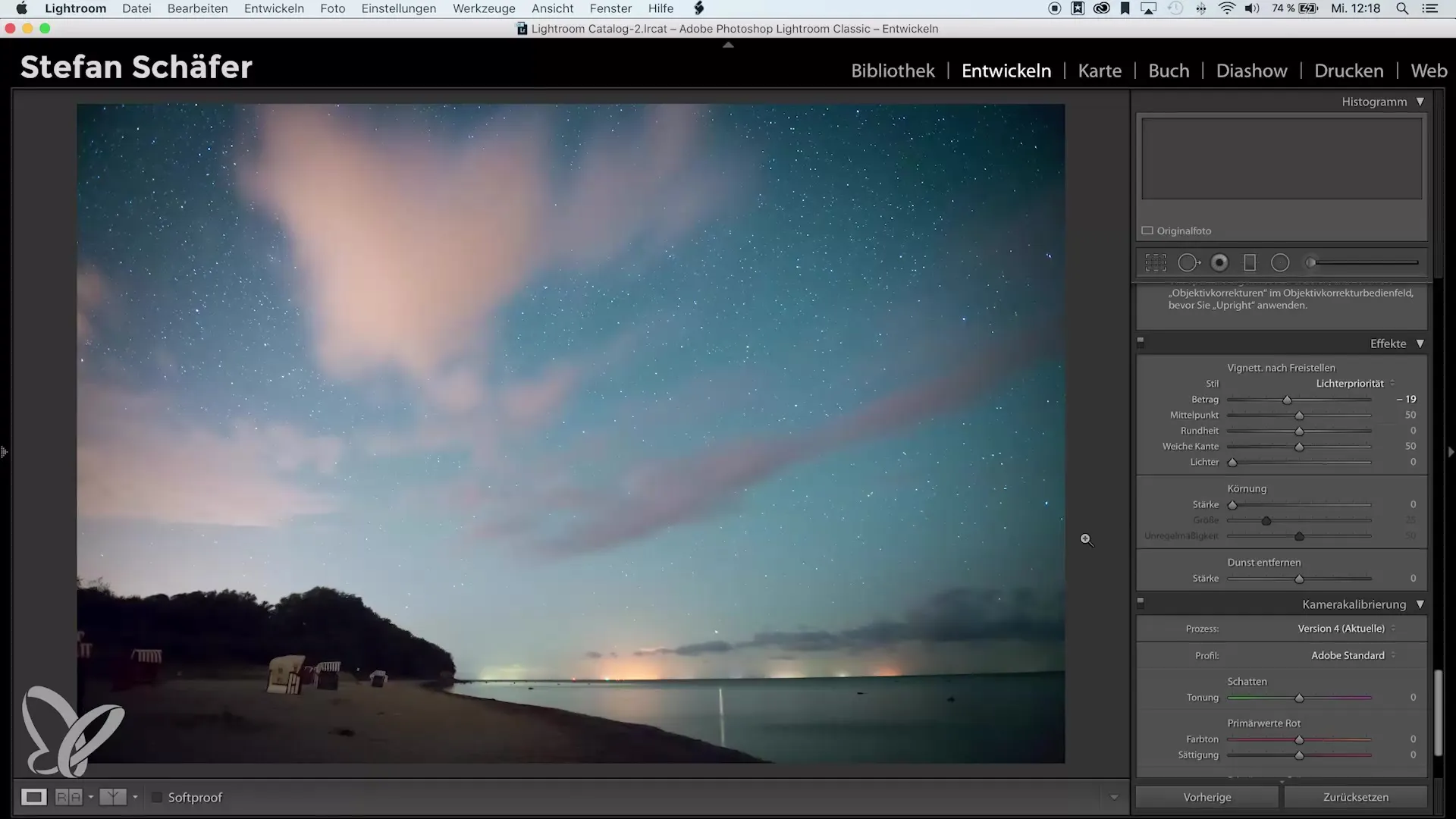Viewport: 1456px width, 819px height.
Task: Switch to the Karte module
Action: tap(1100, 71)
